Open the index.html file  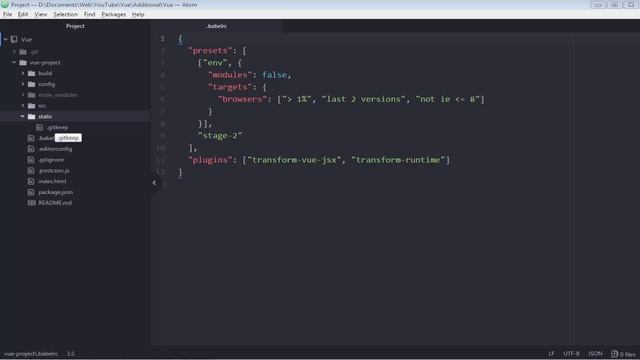[x=52, y=181]
